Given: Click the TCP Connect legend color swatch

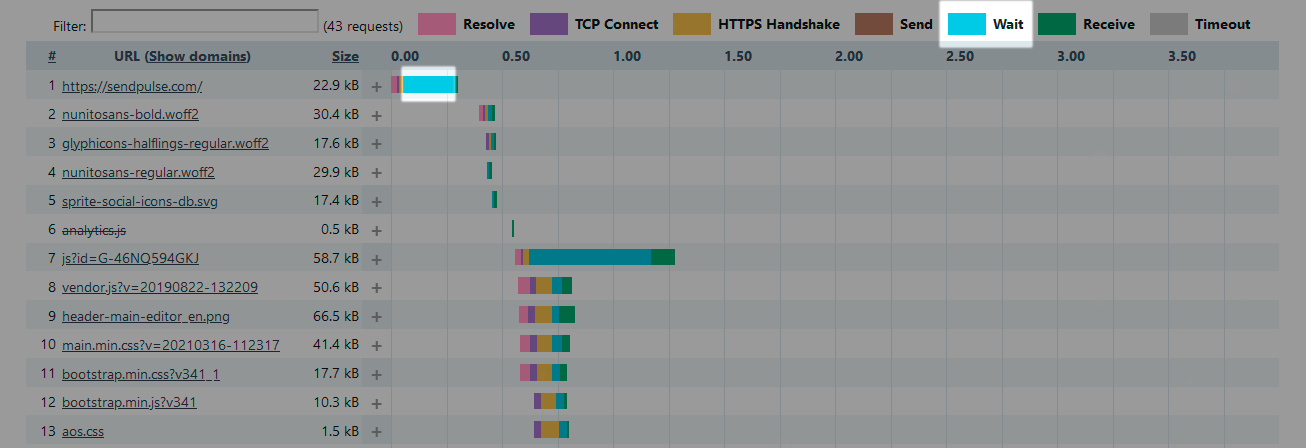Looking at the screenshot, I should tap(548, 24).
